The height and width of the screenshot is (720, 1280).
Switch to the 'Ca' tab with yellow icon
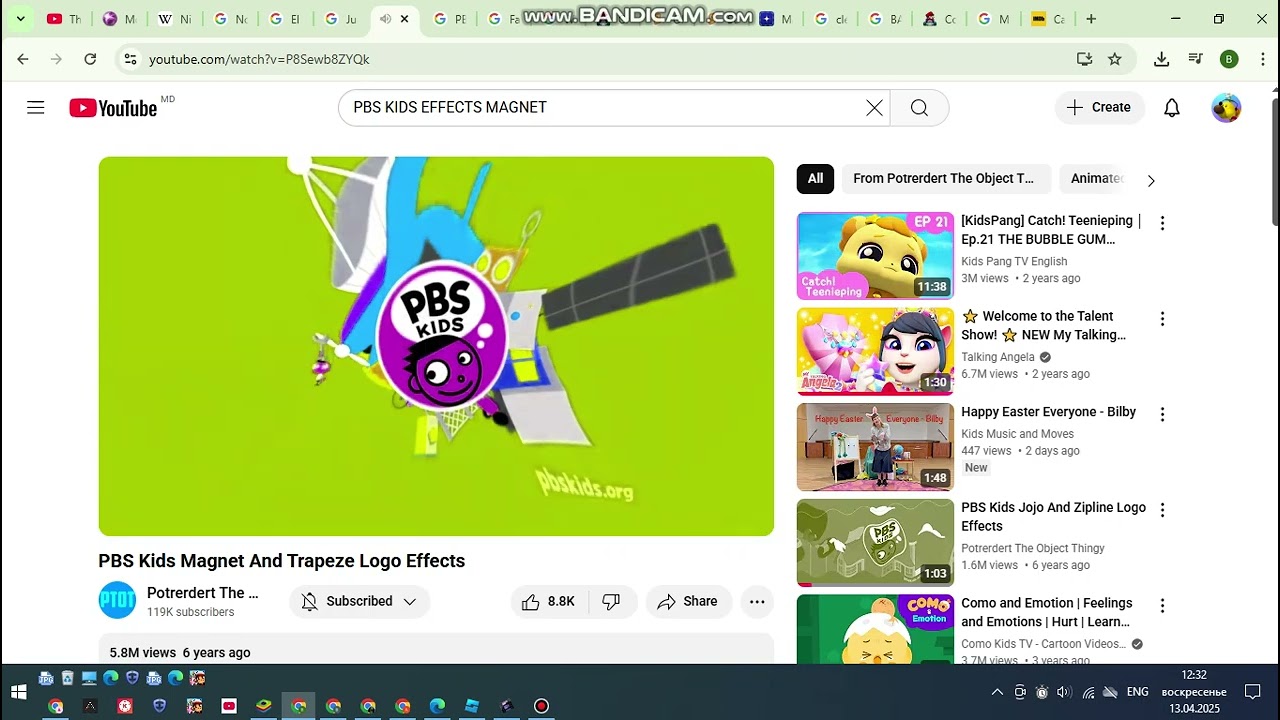pyautogui.click(x=1048, y=19)
